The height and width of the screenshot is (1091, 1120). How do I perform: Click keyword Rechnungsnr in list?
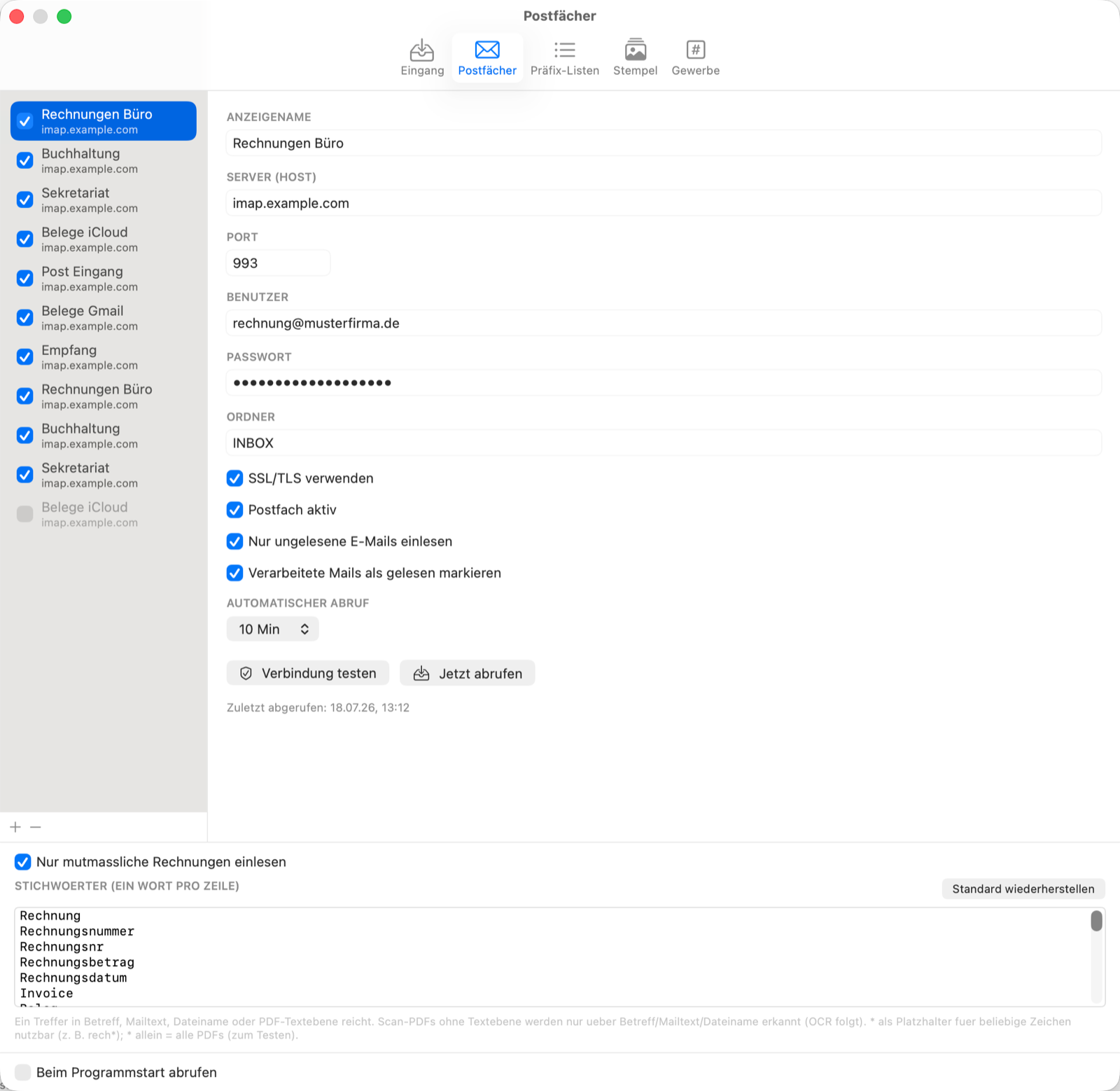(62, 947)
